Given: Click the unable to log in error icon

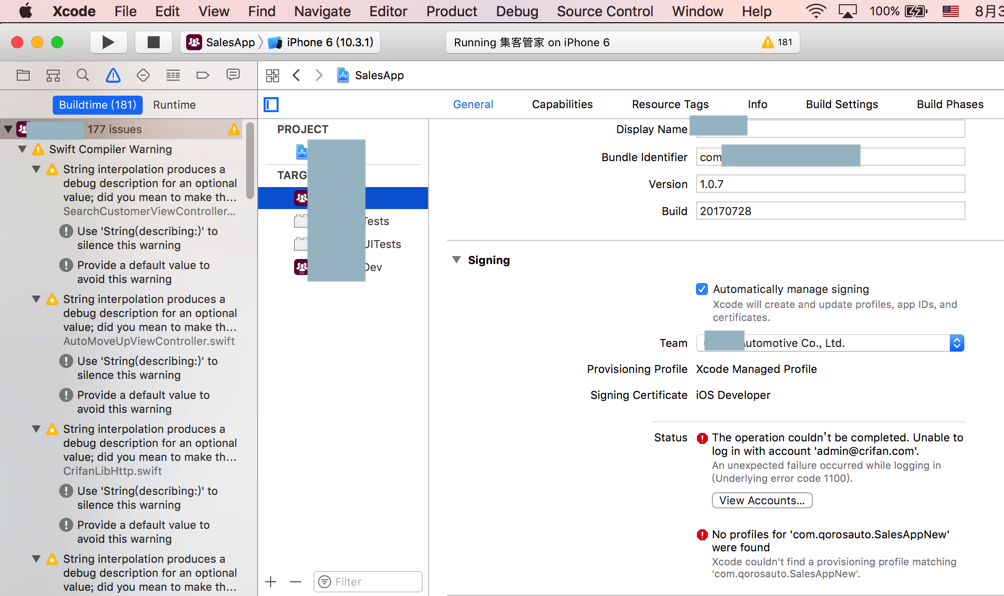Looking at the screenshot, I should (x=702, y=439).
